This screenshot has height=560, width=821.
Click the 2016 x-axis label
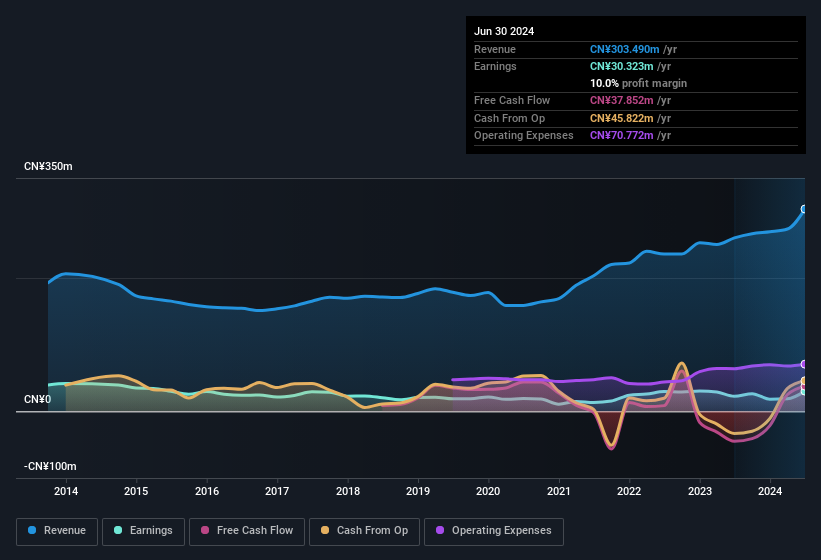pos(207,491)
